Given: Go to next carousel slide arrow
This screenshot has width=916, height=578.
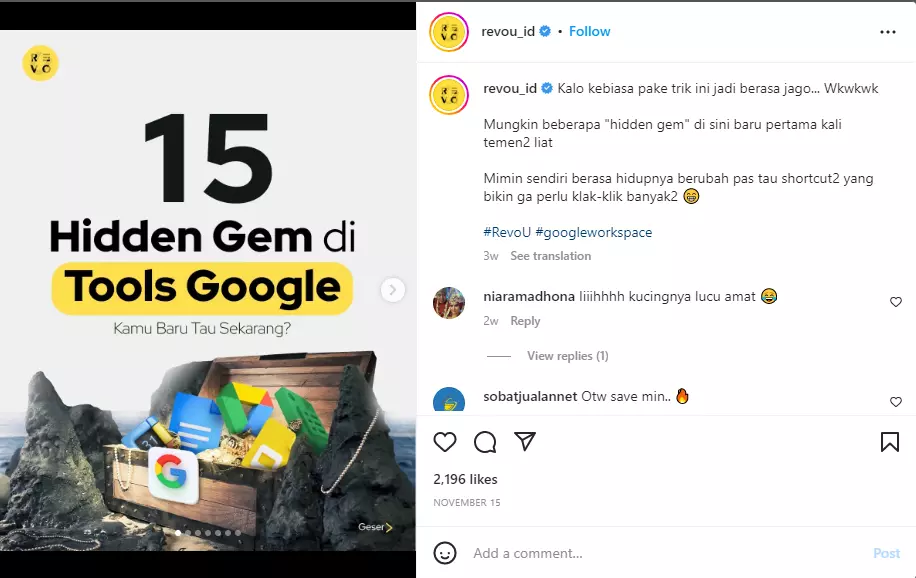Looking at the screenshot, I should [x=393, y=289].
